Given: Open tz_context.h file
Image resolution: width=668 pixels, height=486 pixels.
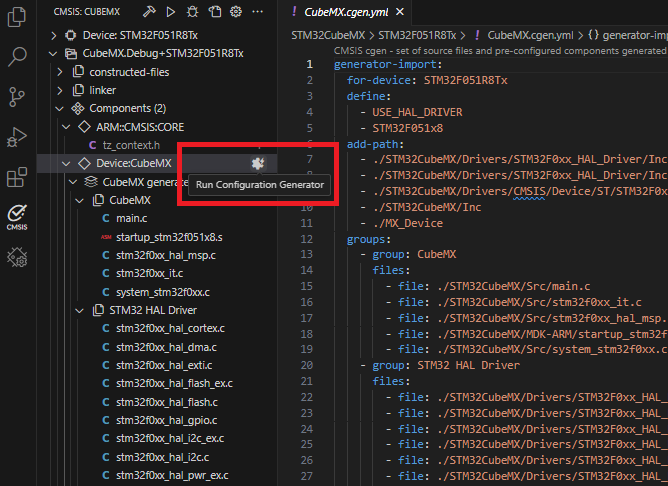Looking at the screenshot, I should 131,145.
